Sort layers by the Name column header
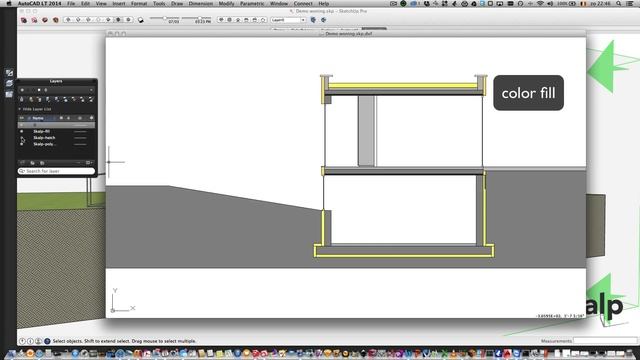 (38, 118)
